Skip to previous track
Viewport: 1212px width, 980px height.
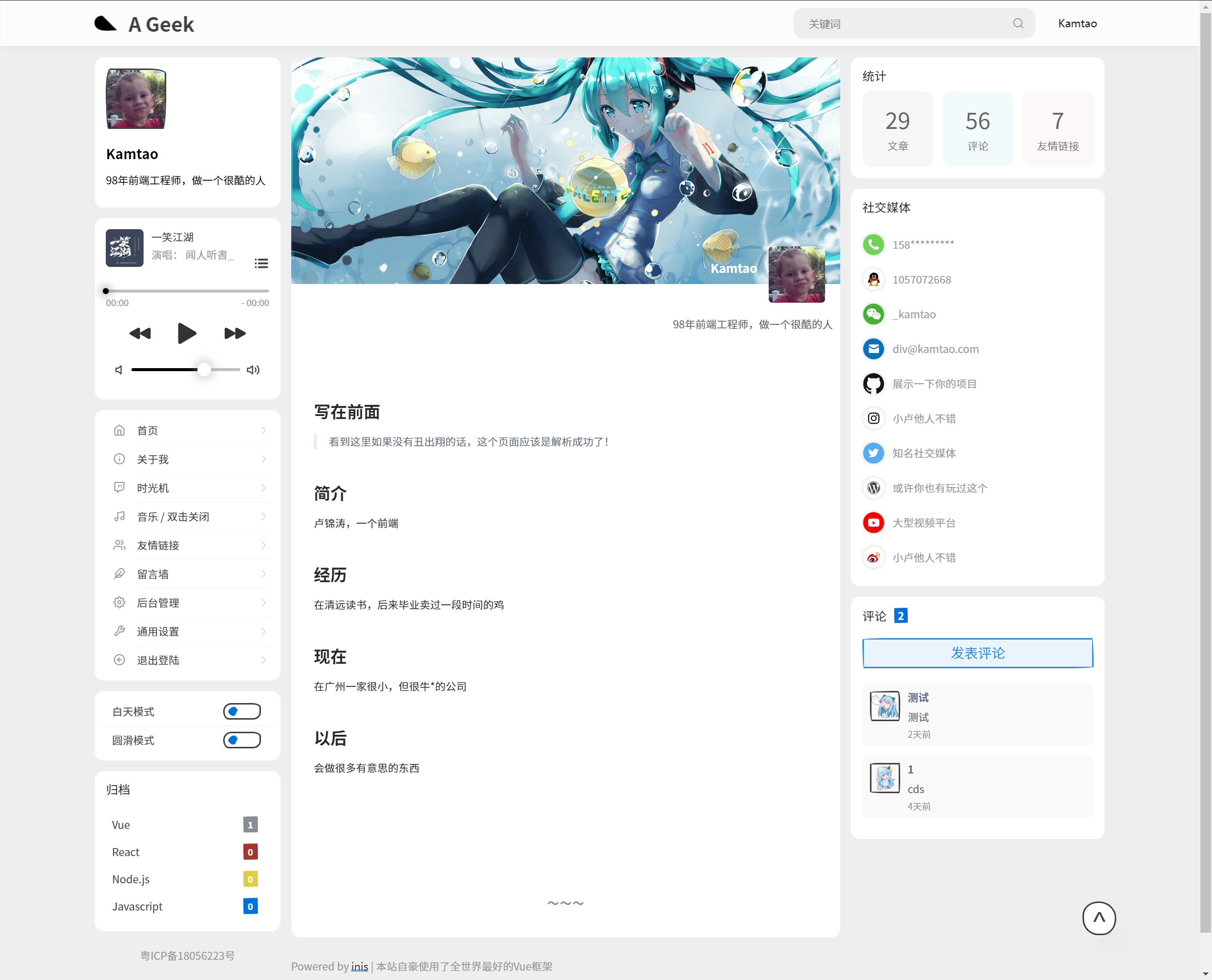tap(140, 333)
